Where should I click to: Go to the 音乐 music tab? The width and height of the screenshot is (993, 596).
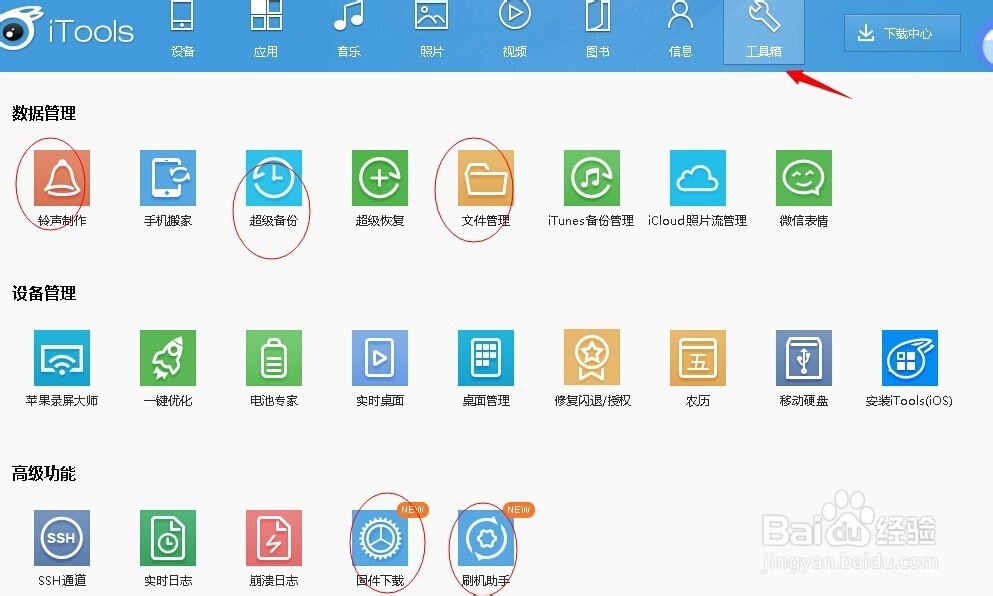(348, 30)
